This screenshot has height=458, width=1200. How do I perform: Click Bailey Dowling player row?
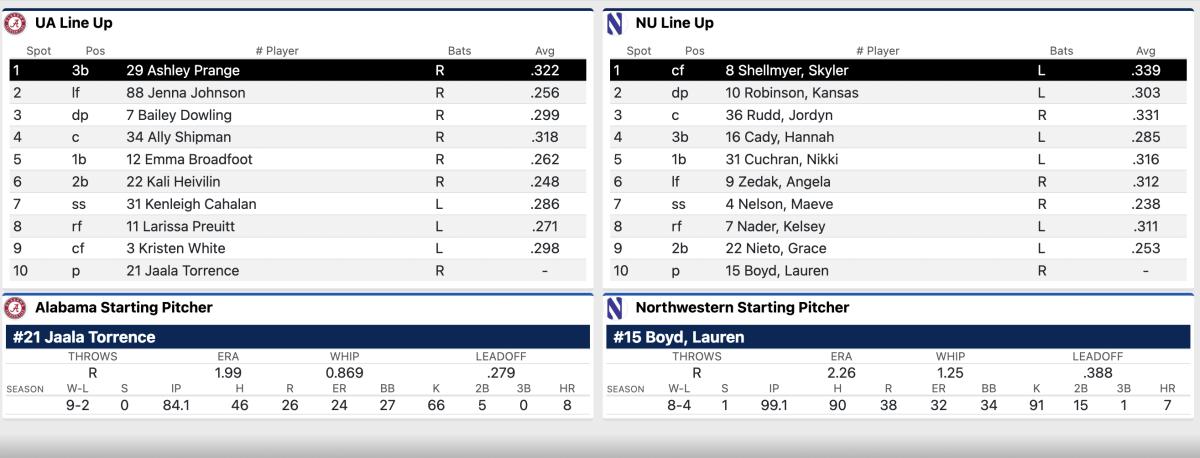[x=298, y=115]
